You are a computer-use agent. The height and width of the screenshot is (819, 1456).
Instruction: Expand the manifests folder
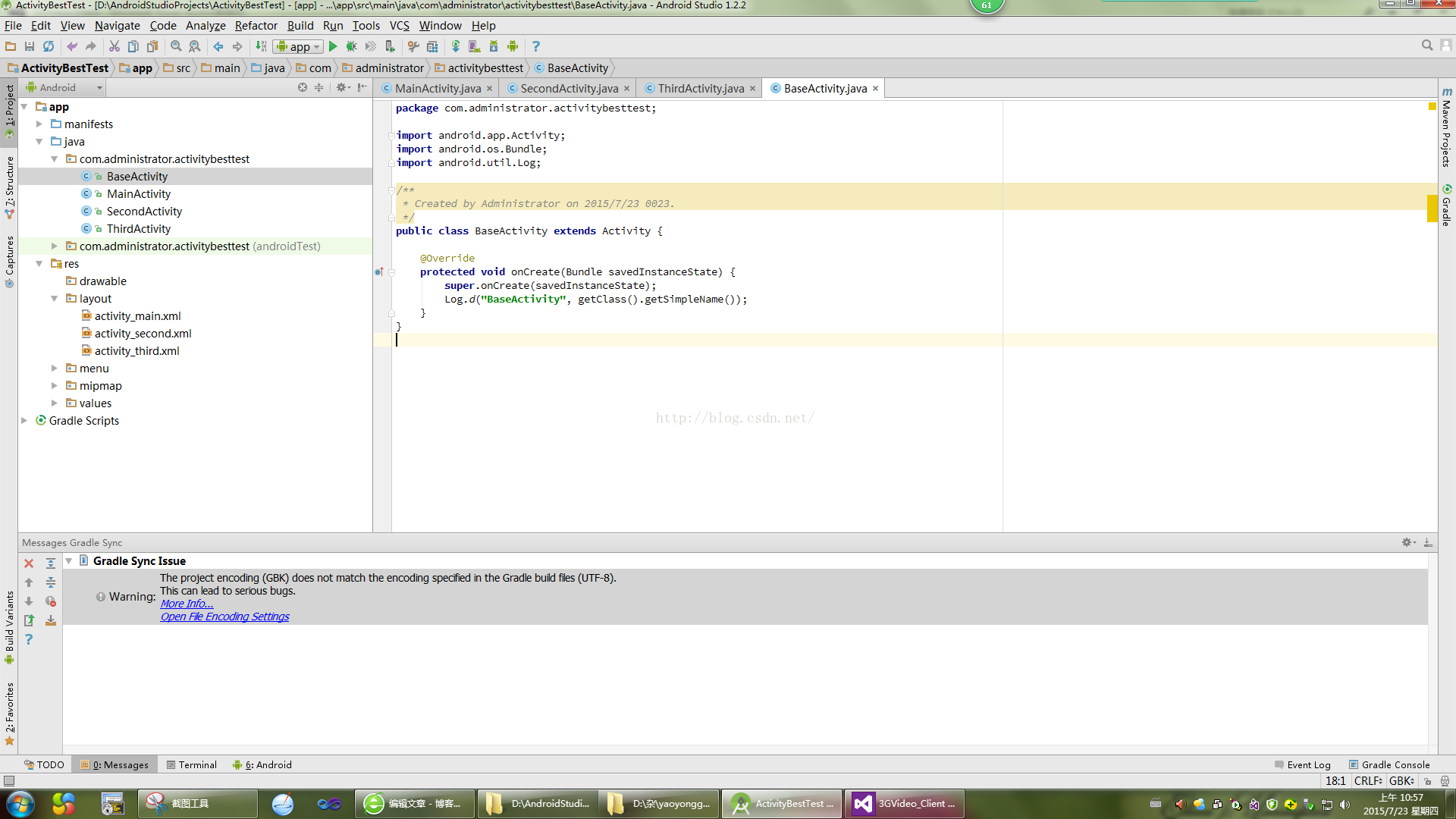(x=39, y=124)
